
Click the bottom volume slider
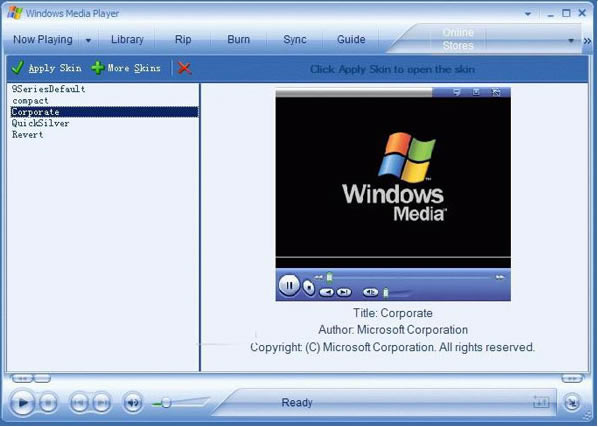pyautogui.click(x=181, y=402)
